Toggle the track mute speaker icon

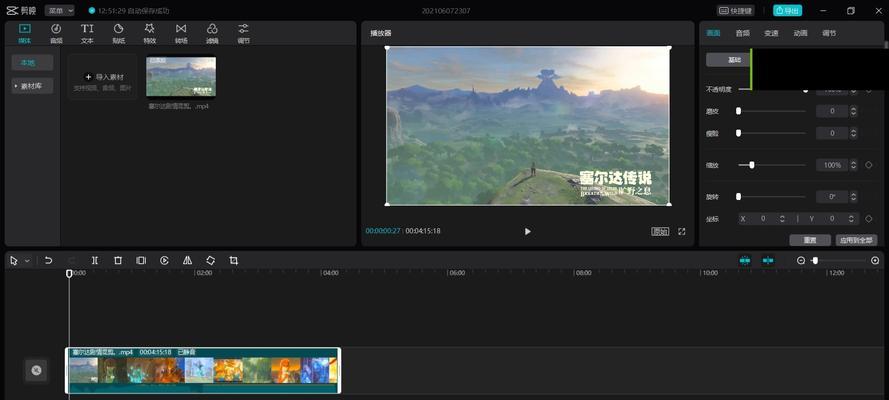tap(36, 370)
